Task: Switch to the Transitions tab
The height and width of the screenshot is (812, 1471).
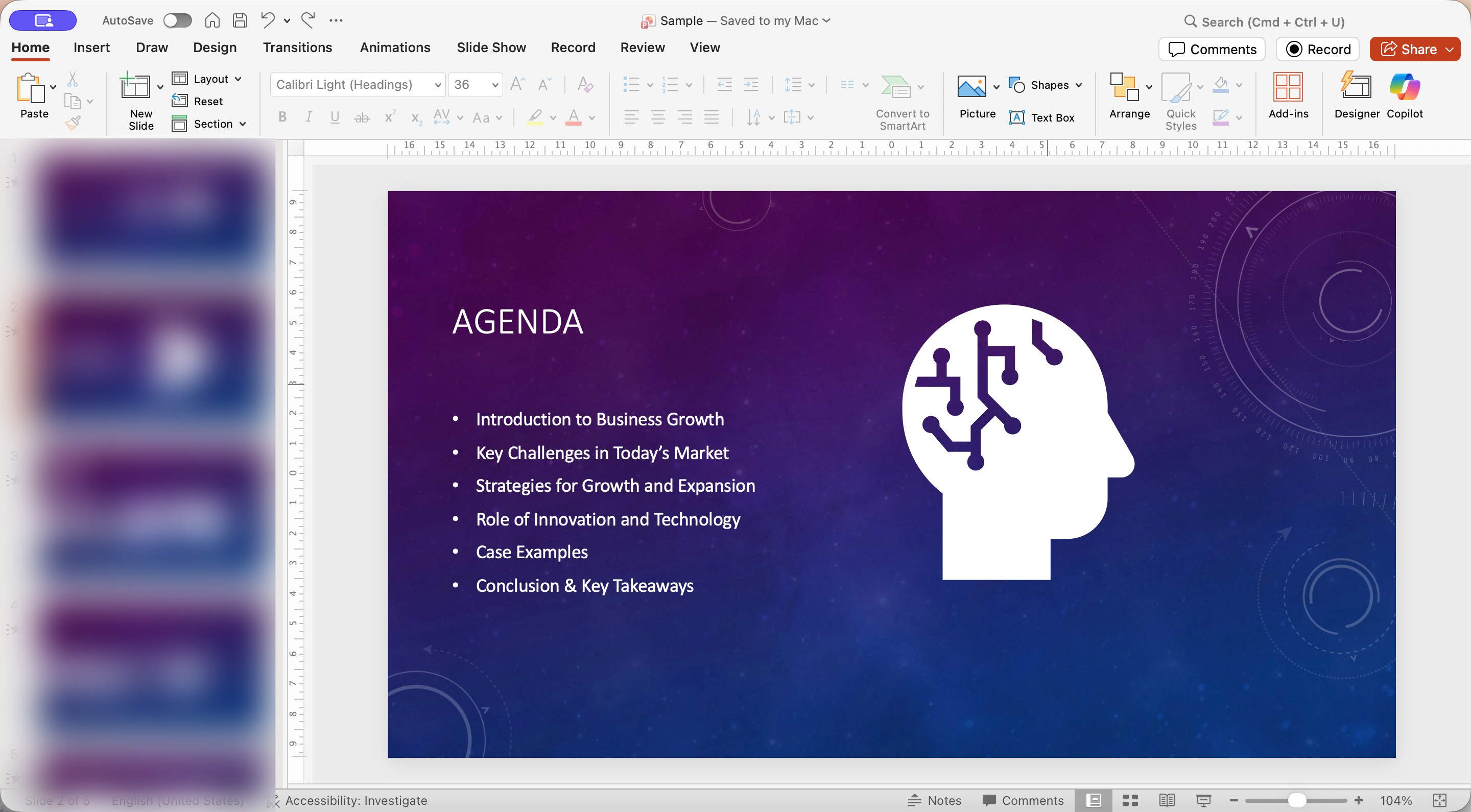Action: click(x=297, y=47)
